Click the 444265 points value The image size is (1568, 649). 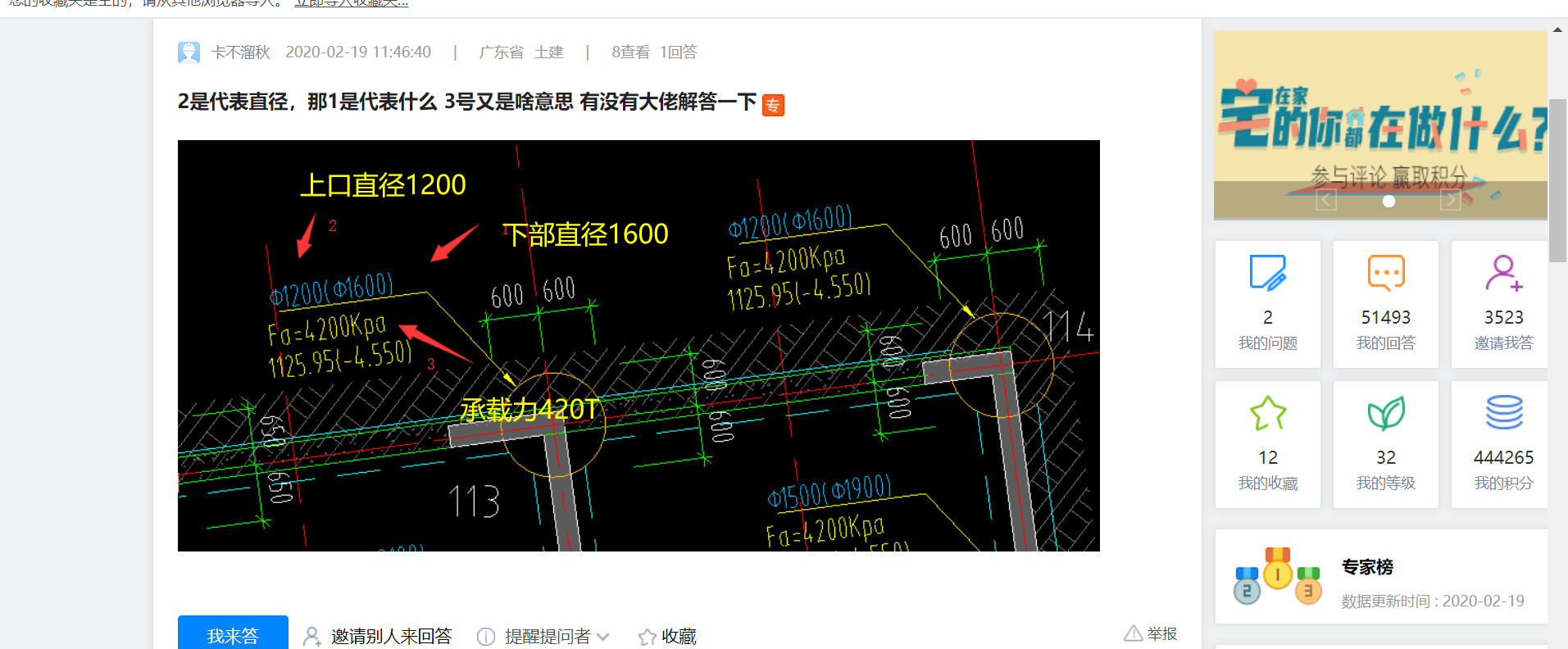click(x=1504, y=457)
